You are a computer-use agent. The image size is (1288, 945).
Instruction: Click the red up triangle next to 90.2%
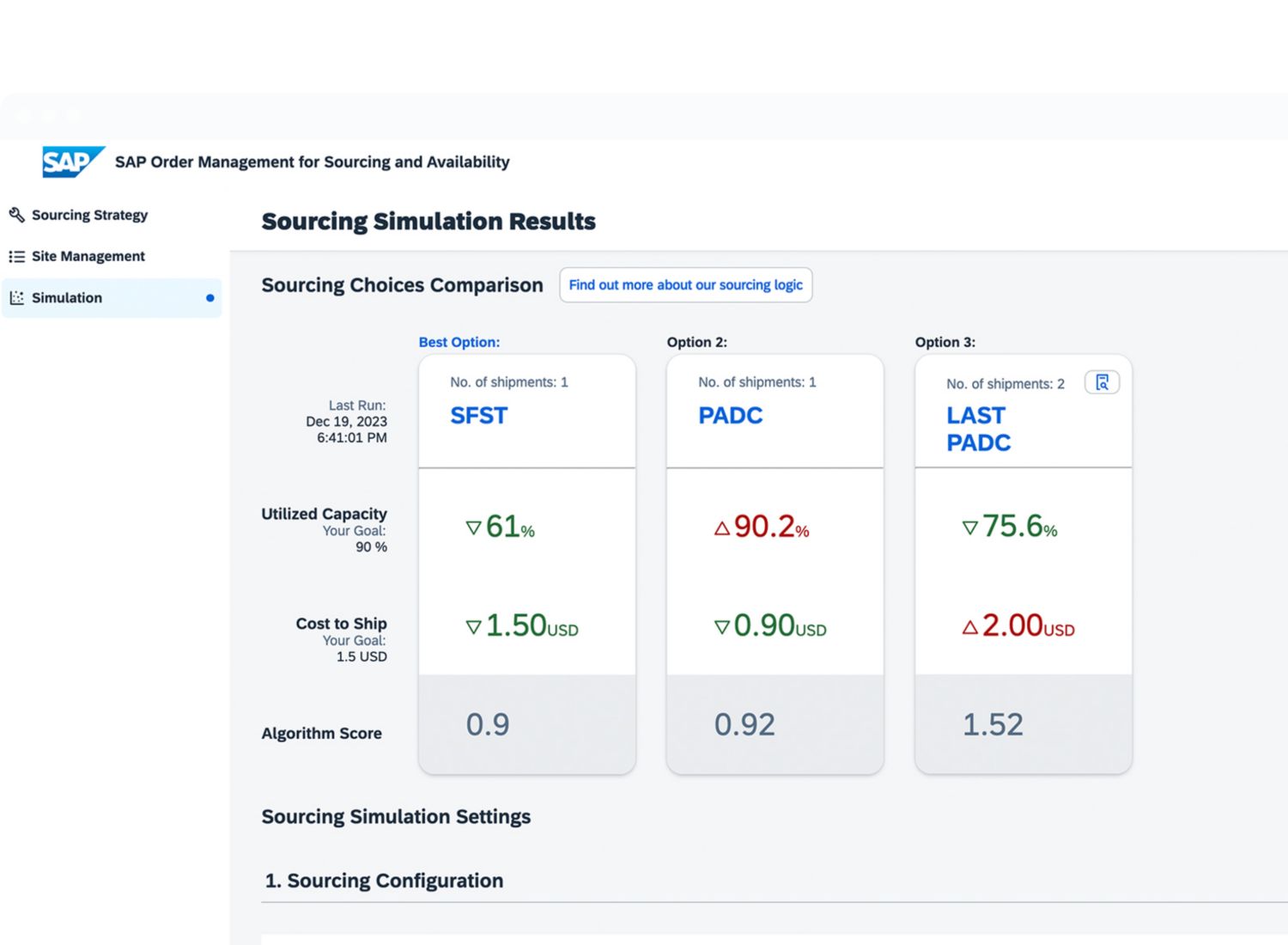pyautogui.click(x=721, y=528)
